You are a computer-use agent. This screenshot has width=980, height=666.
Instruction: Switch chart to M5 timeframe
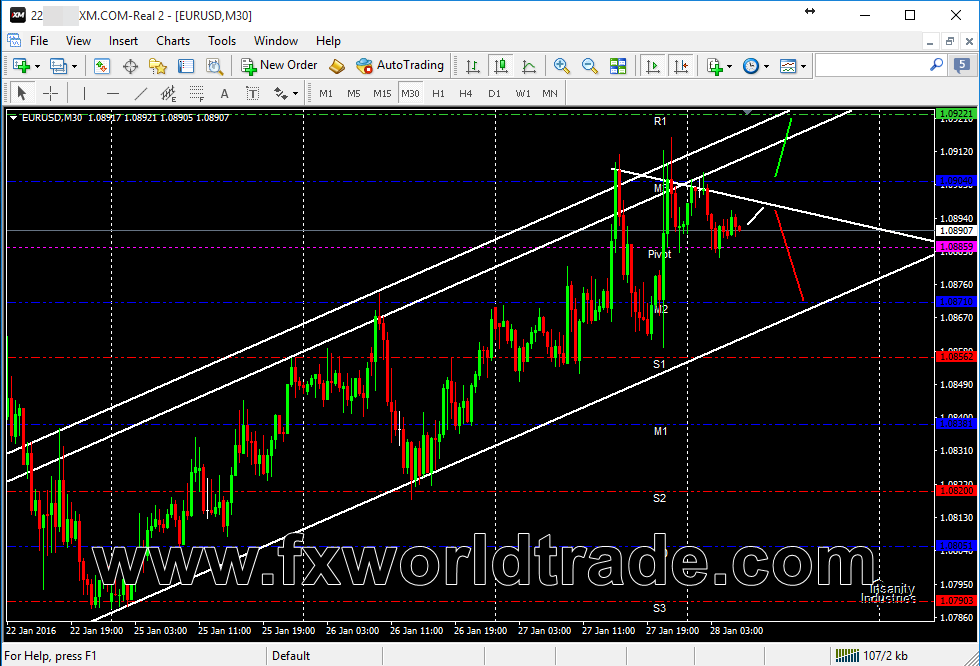click(354, 93)
